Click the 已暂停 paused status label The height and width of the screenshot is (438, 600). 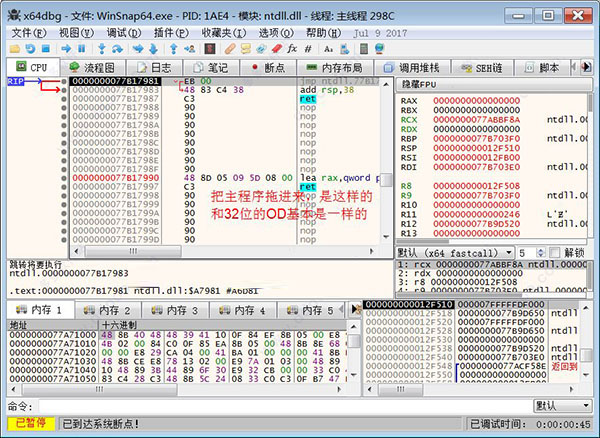[x=31, y=424]
